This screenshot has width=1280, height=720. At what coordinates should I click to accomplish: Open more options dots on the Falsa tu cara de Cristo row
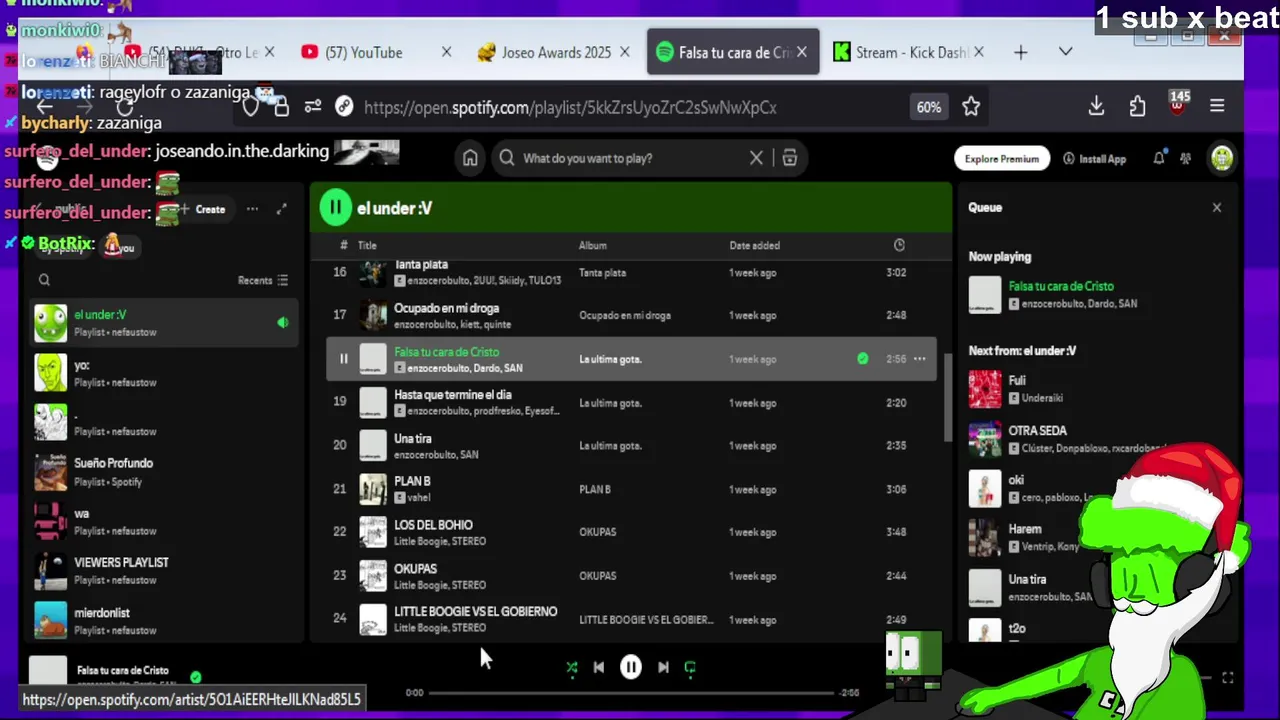click(919, 359)
